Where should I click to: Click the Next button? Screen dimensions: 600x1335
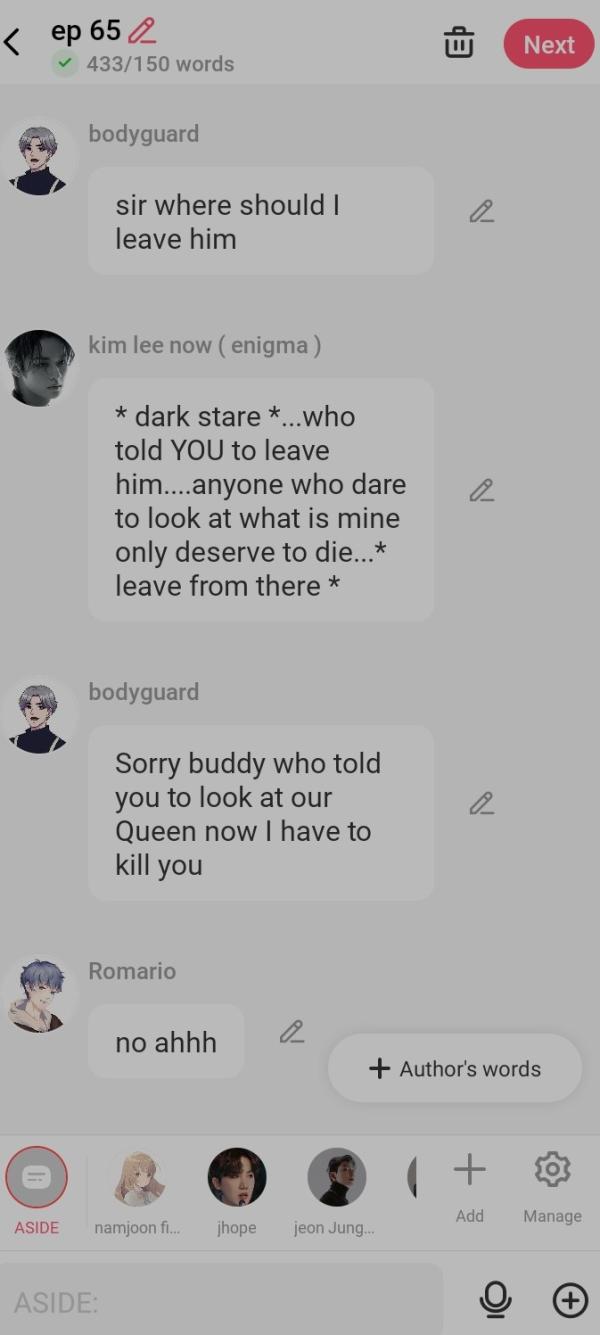point(549,45)
